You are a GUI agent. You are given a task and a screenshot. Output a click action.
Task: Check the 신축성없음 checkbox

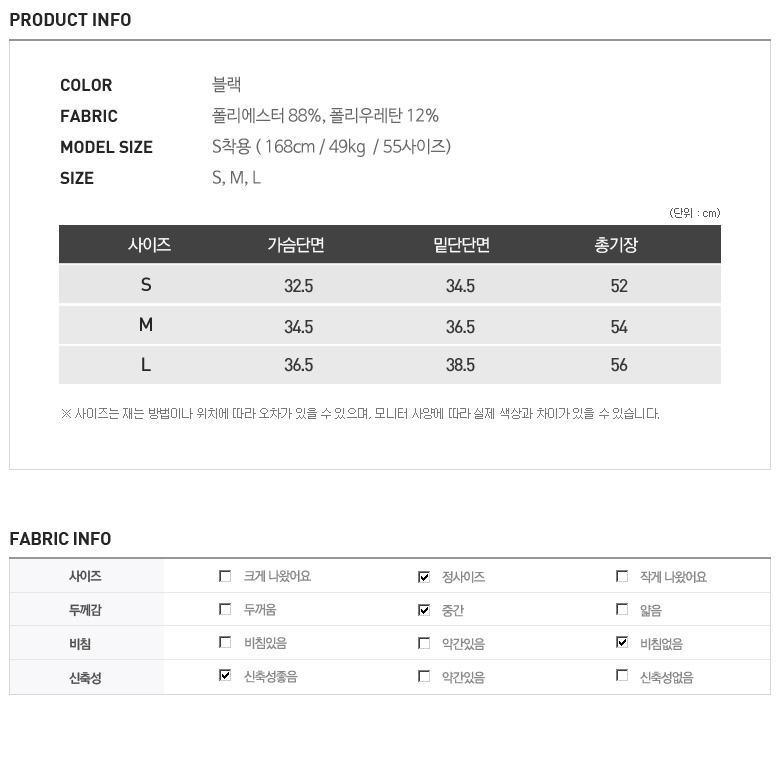point(622,676)
